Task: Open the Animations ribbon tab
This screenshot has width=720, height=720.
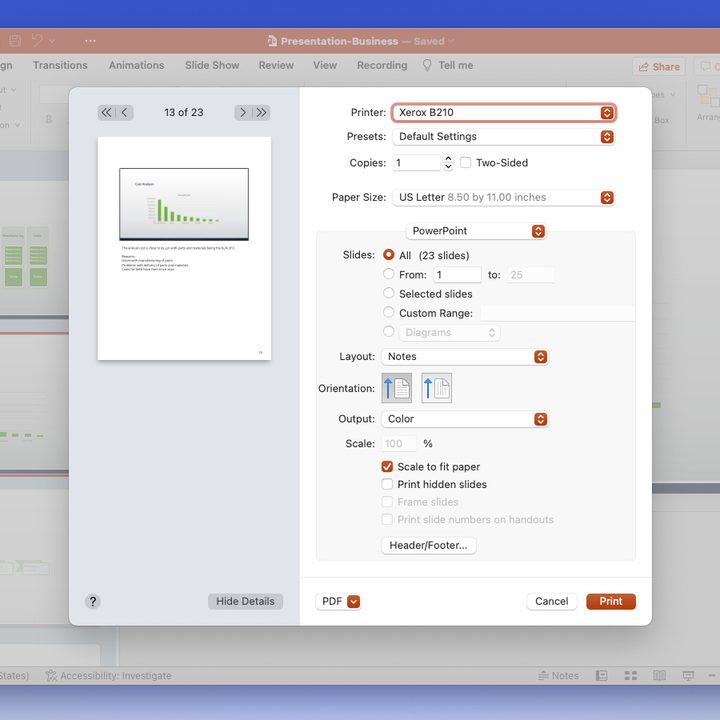Action: click(x=136, y=65)
